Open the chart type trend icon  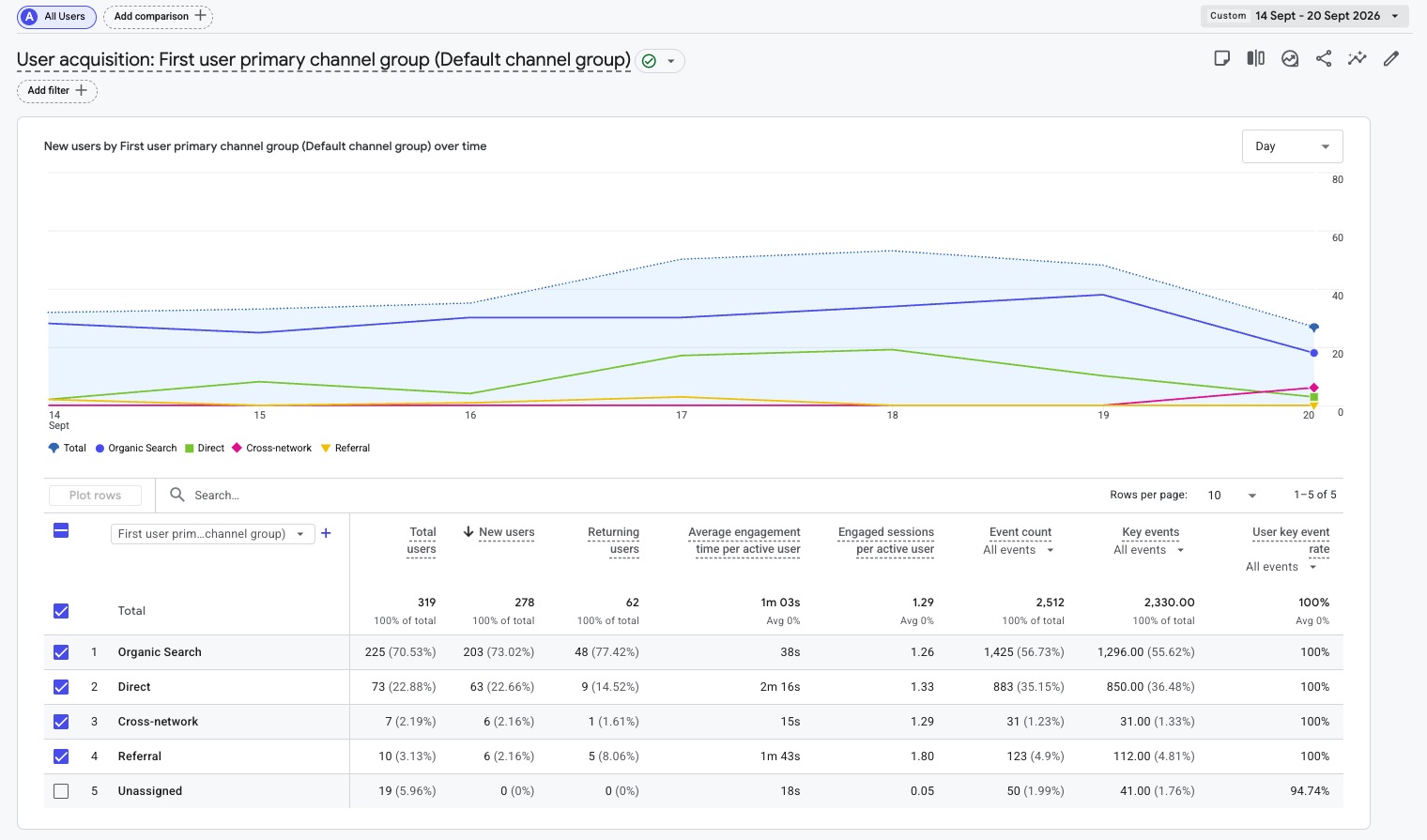(1290, 59)
